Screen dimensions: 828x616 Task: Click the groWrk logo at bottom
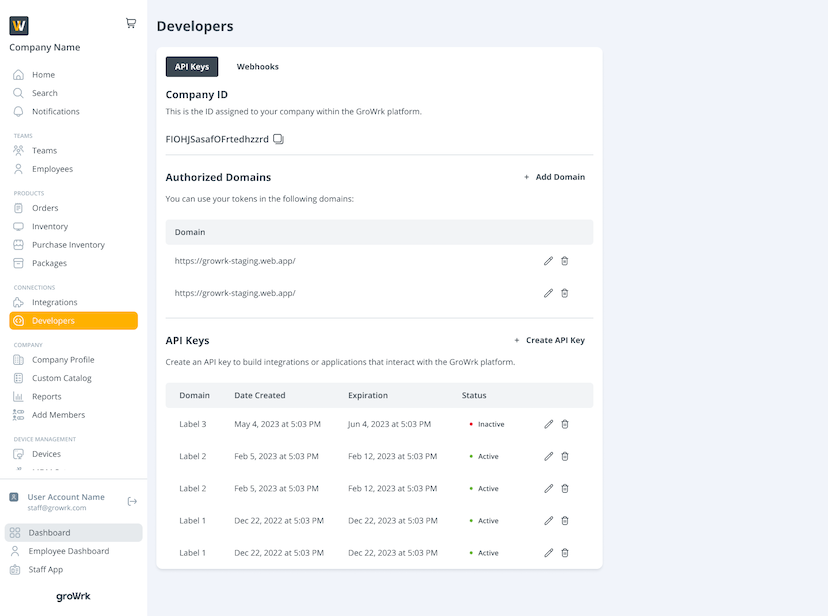pos(73,596)
